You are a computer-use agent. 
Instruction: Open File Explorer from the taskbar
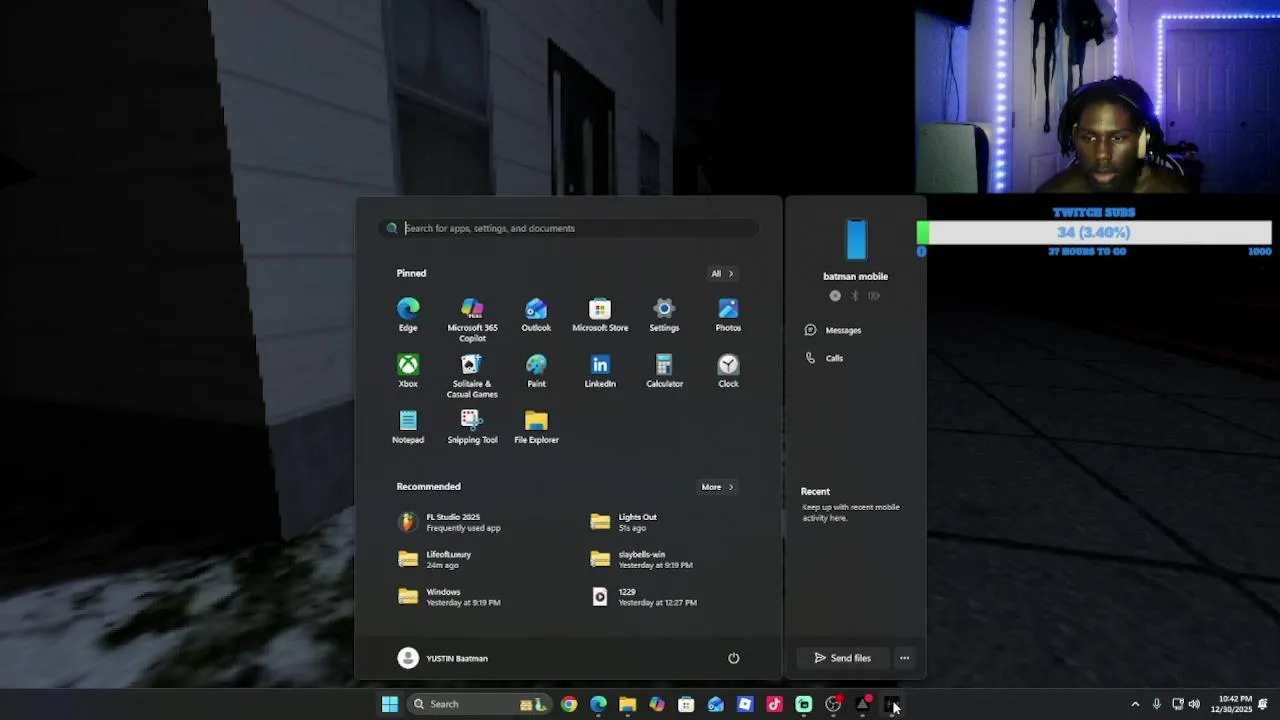tap(627, 704)
